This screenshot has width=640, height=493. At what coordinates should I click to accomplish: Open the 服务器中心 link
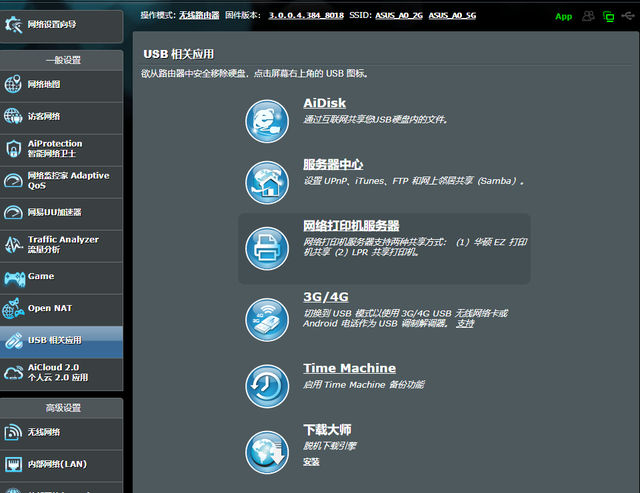pos(333,164)
